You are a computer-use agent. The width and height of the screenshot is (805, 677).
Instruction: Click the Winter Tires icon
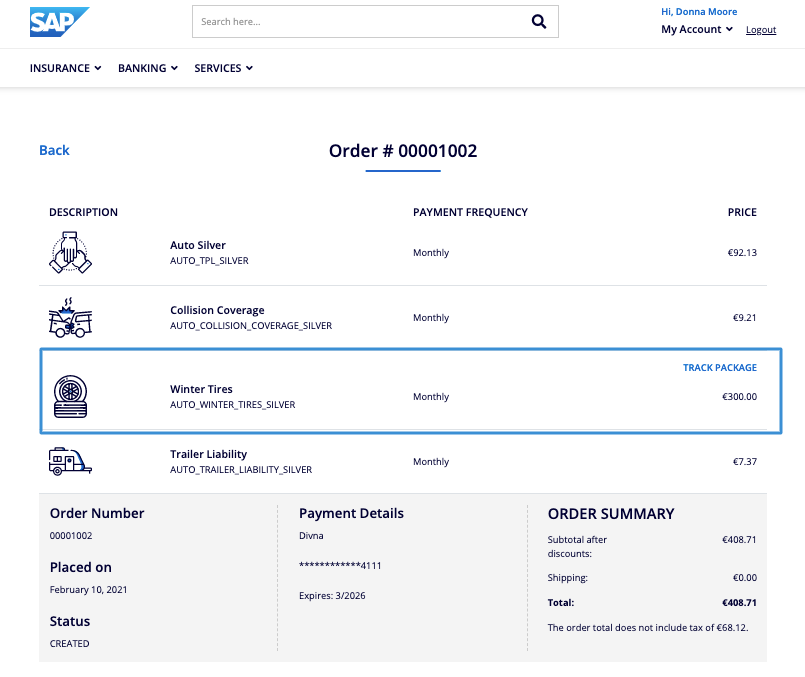(70, 397)
